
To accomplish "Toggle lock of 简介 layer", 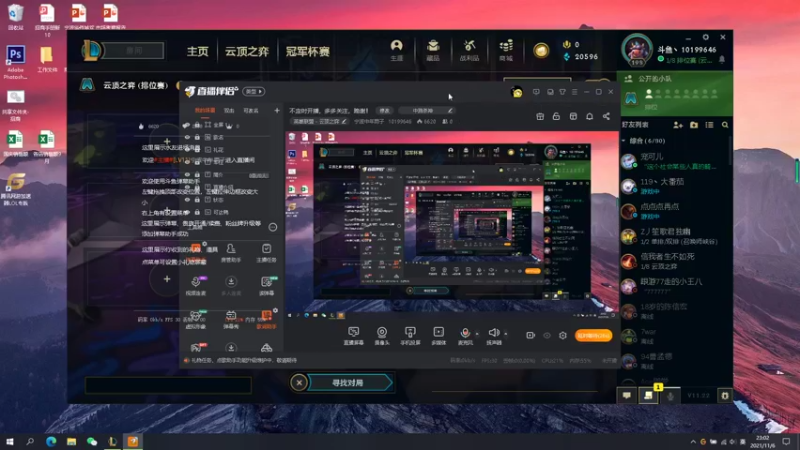I will coord(197,174).
